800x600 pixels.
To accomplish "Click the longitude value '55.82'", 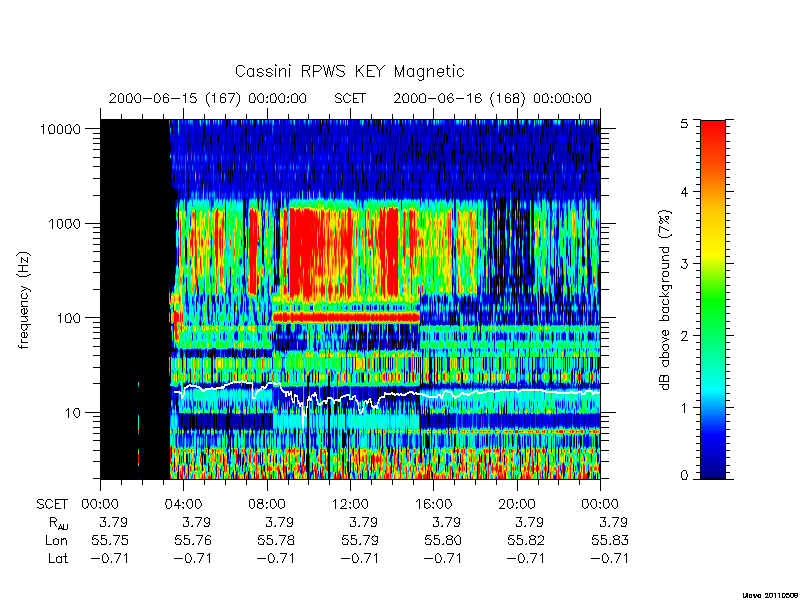I will 526,540.
